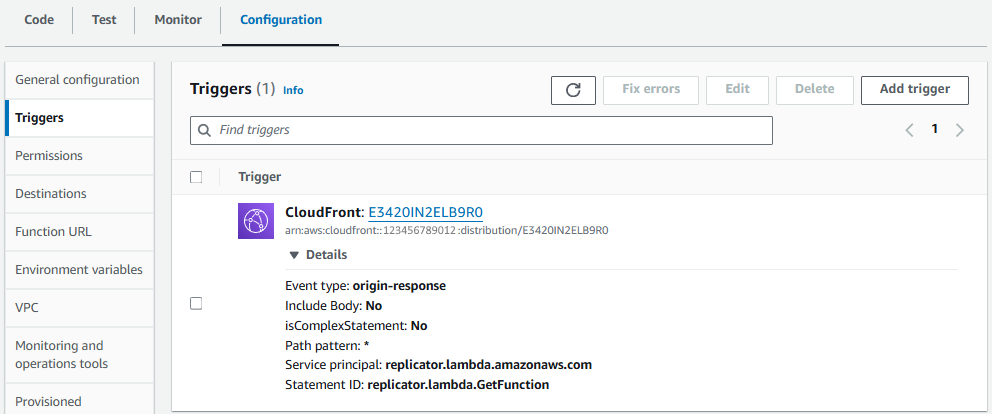Go to next page arrow
This screenshot has height=414, width=992.
(x=960, y=130)
